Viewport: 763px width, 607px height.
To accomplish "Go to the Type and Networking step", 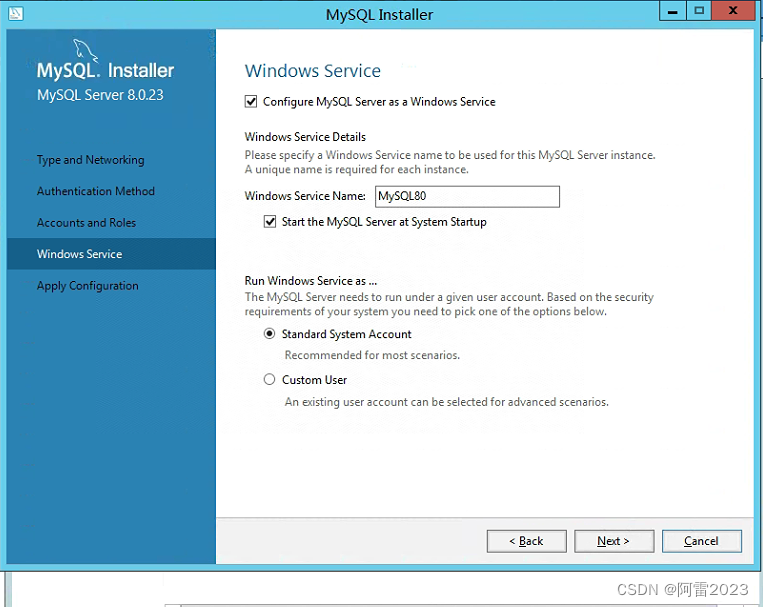I will click(91, 160).
